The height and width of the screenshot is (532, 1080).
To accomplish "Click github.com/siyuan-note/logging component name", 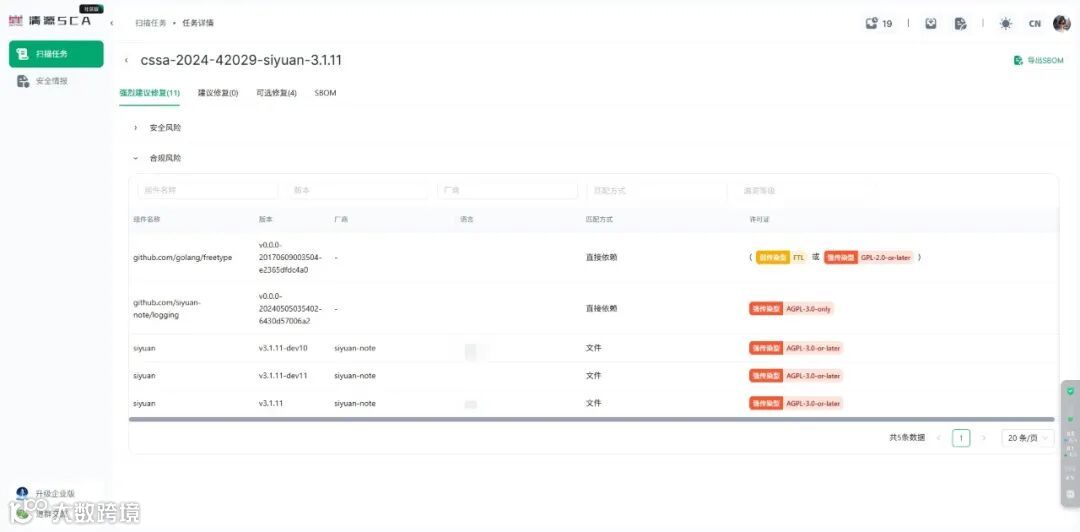I will point(167,308).
